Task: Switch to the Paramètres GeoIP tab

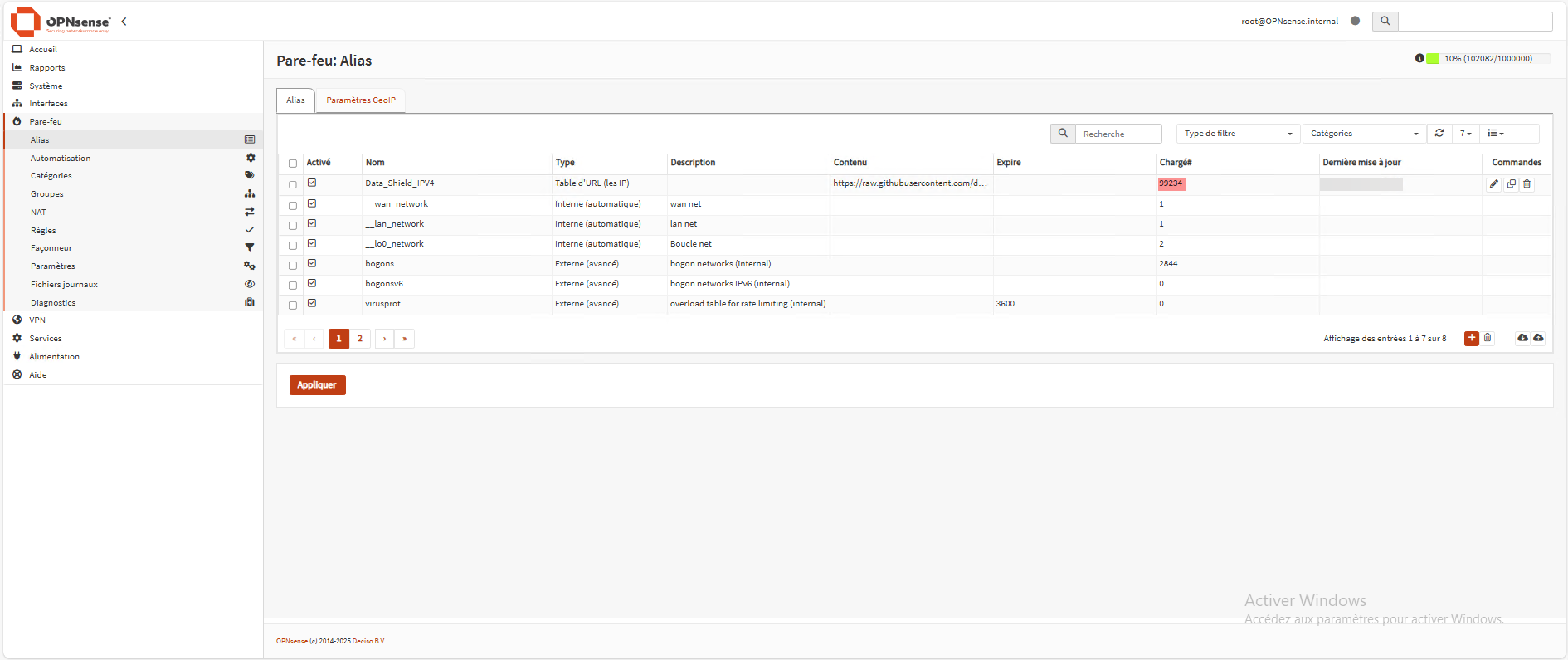Action: (x=361, y=100)
